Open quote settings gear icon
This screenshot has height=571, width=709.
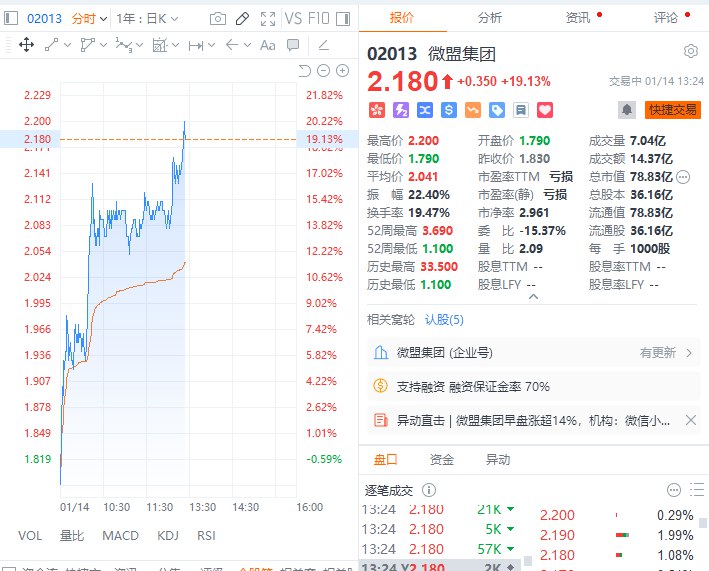tap(690, 51)
